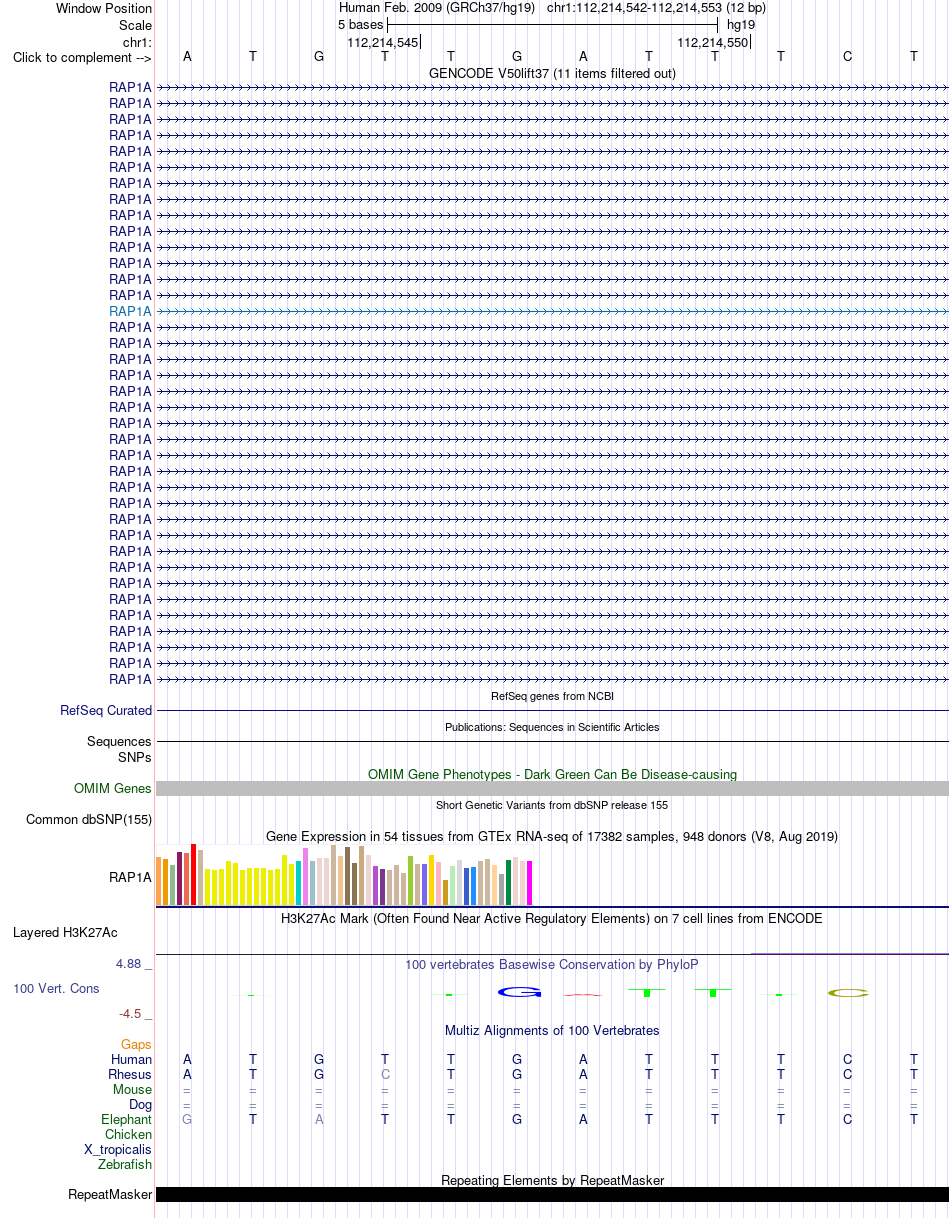Image resolution: width=950 pixels, height=1218 pixels.
Task: Select the Scale track label
Action: pyautogui.click(x=135, y=25)
